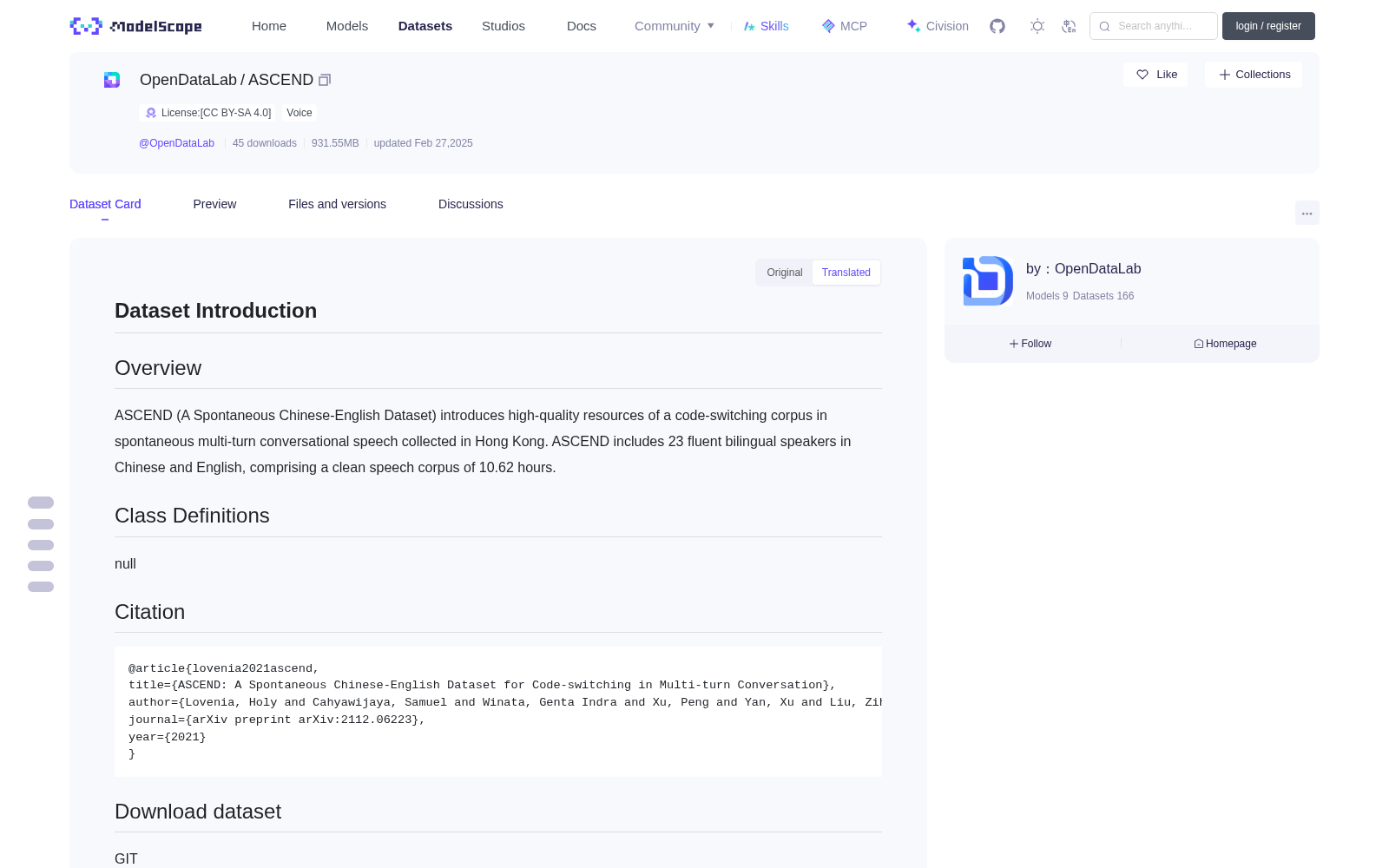
Task: Click the heart icon on Like
Action: 1142,75
